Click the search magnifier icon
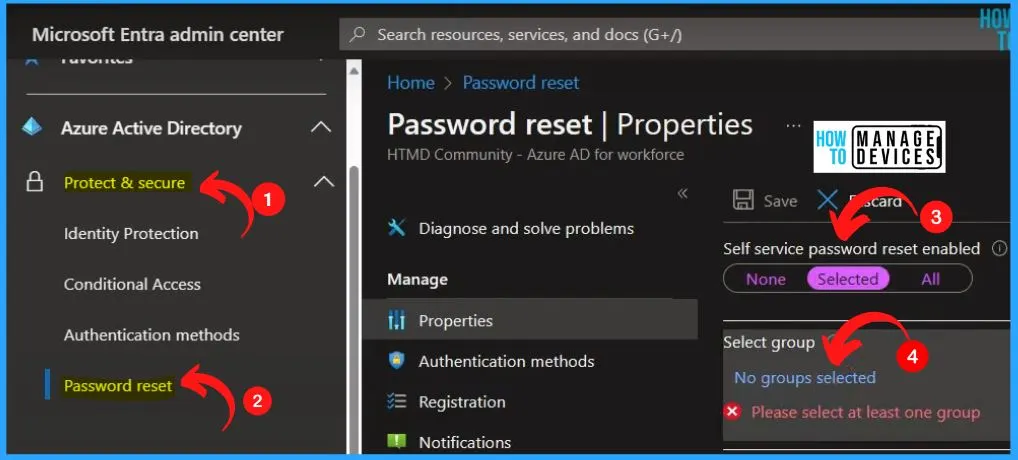This screenshot has width=1018, height=460. click(357, 35)
